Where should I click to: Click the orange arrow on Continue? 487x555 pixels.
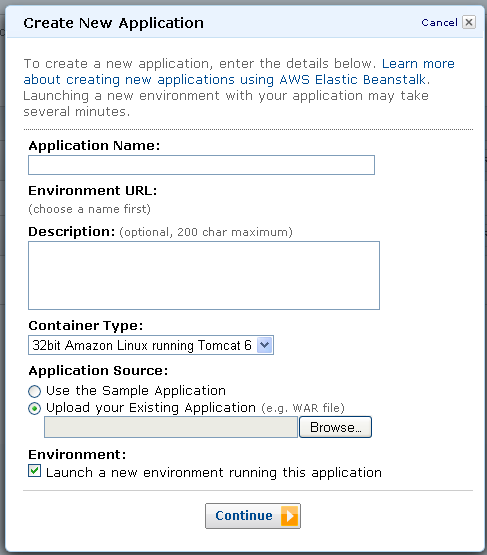tap(290, 516)
